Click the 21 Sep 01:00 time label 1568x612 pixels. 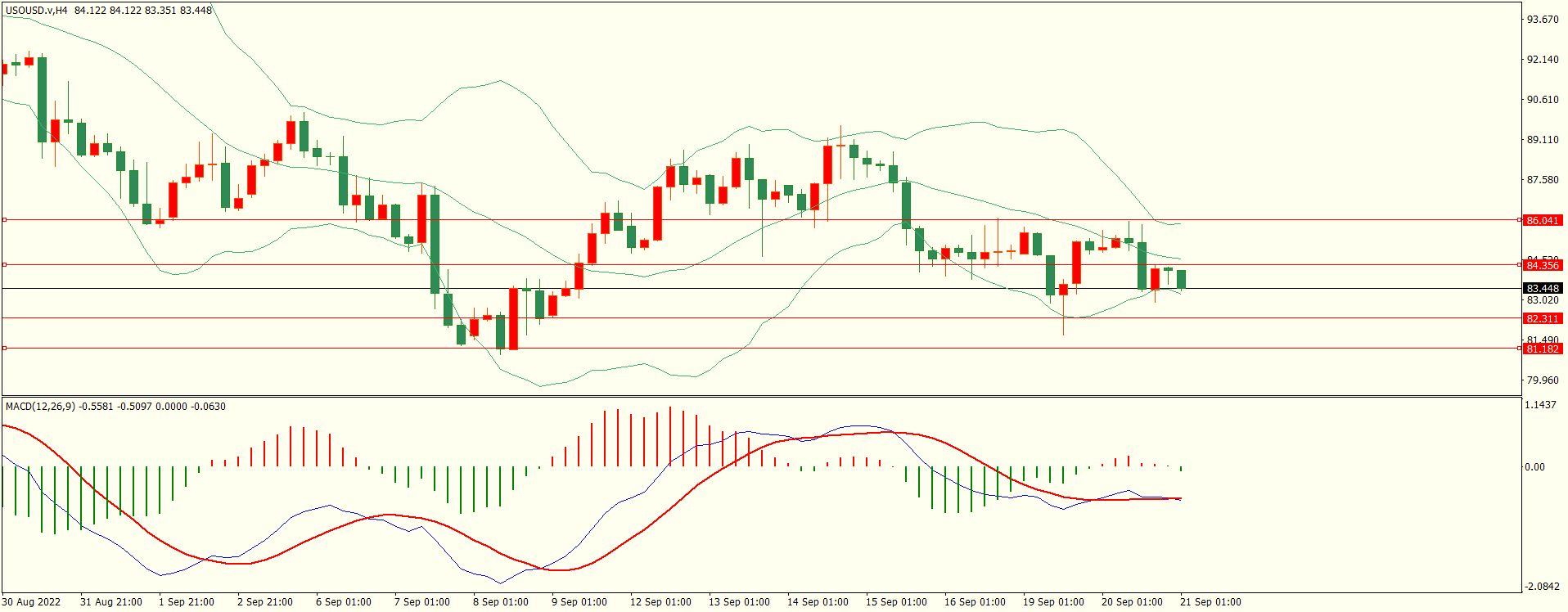coord(1210,602)
